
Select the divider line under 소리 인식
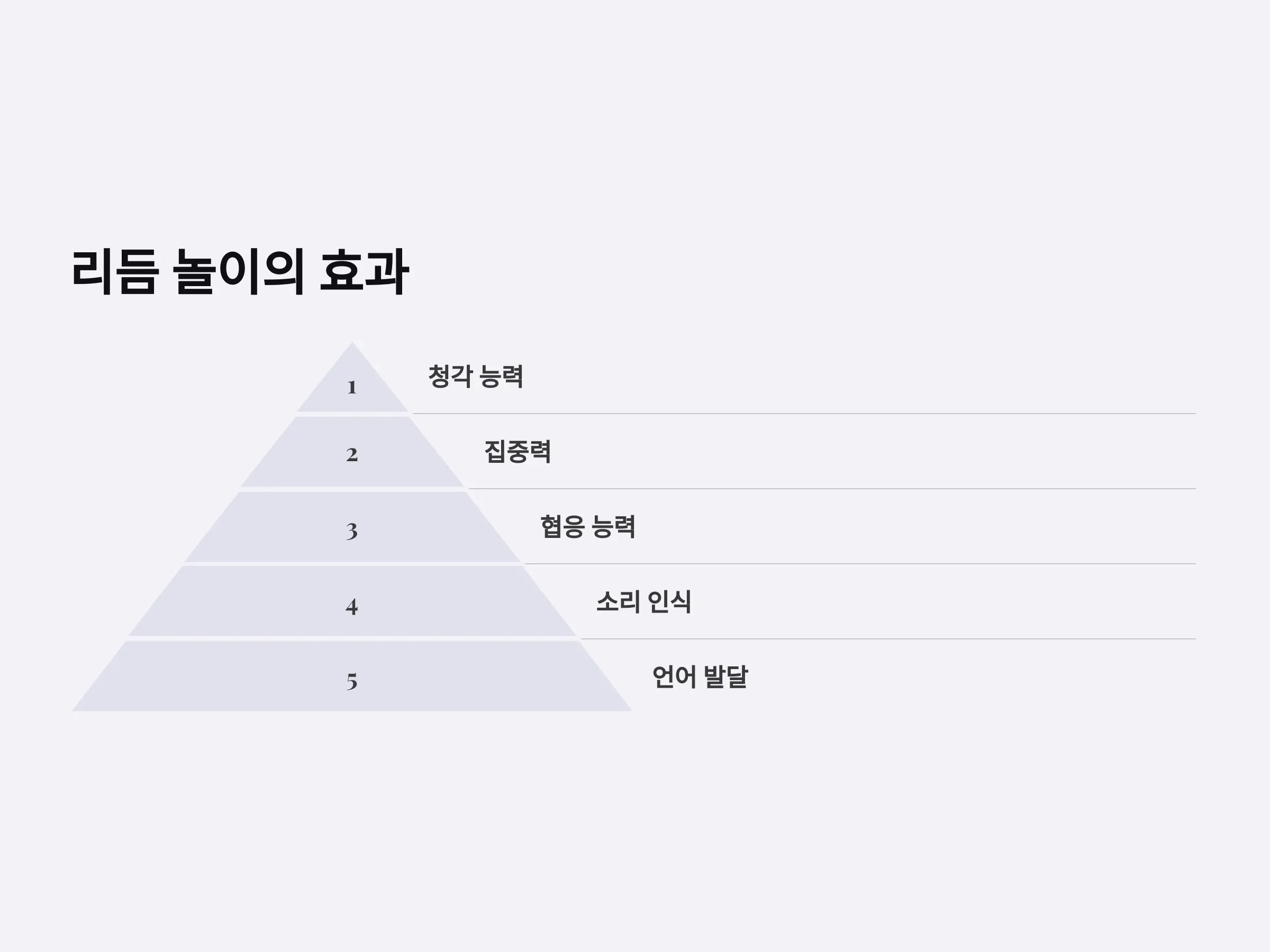tap(888, 639)
